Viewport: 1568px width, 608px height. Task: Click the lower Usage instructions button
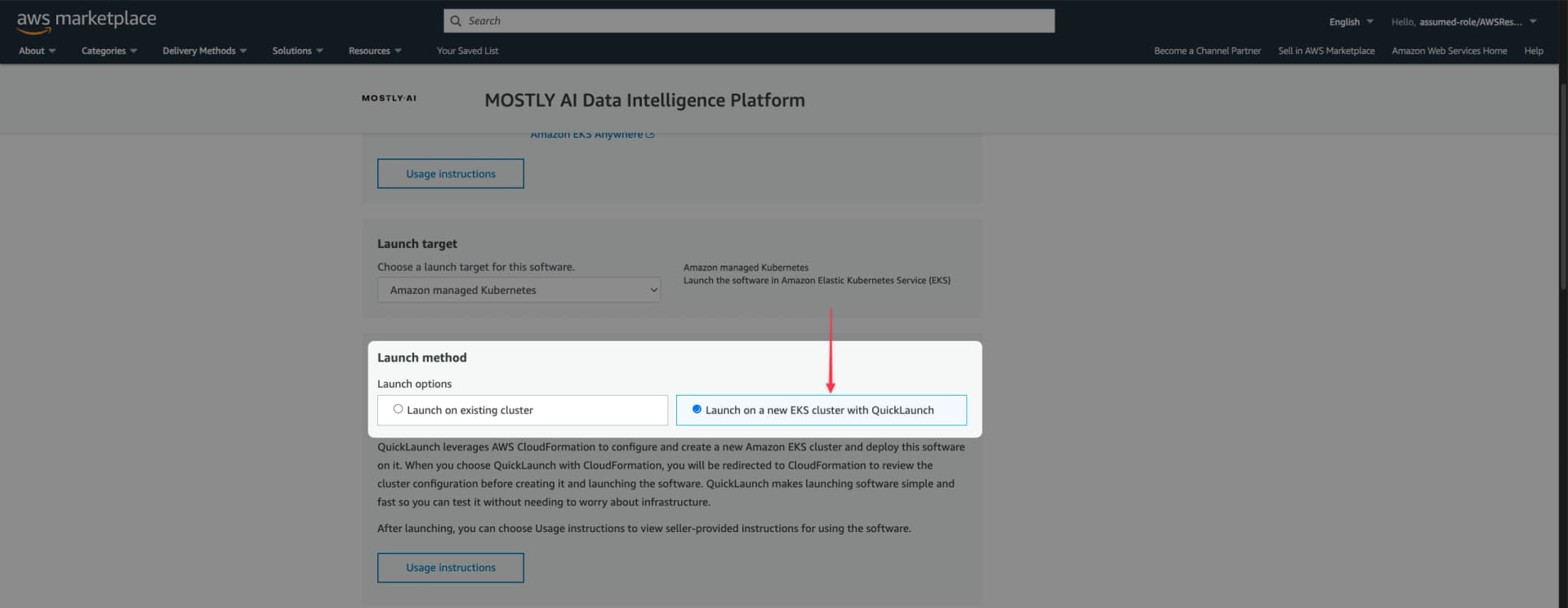point(451,568)
